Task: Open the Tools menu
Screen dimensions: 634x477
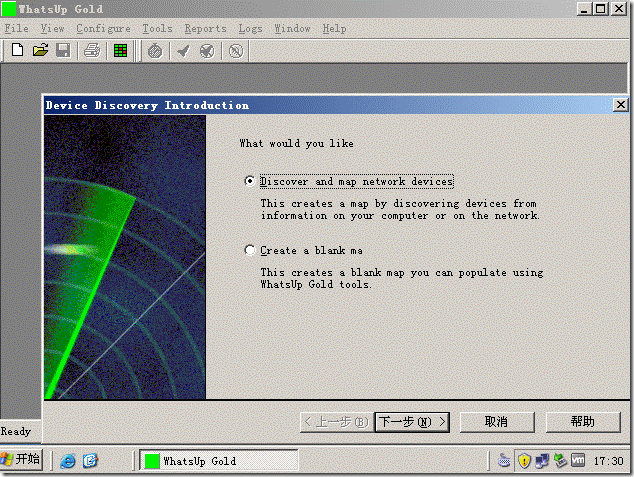Action: 157,29
